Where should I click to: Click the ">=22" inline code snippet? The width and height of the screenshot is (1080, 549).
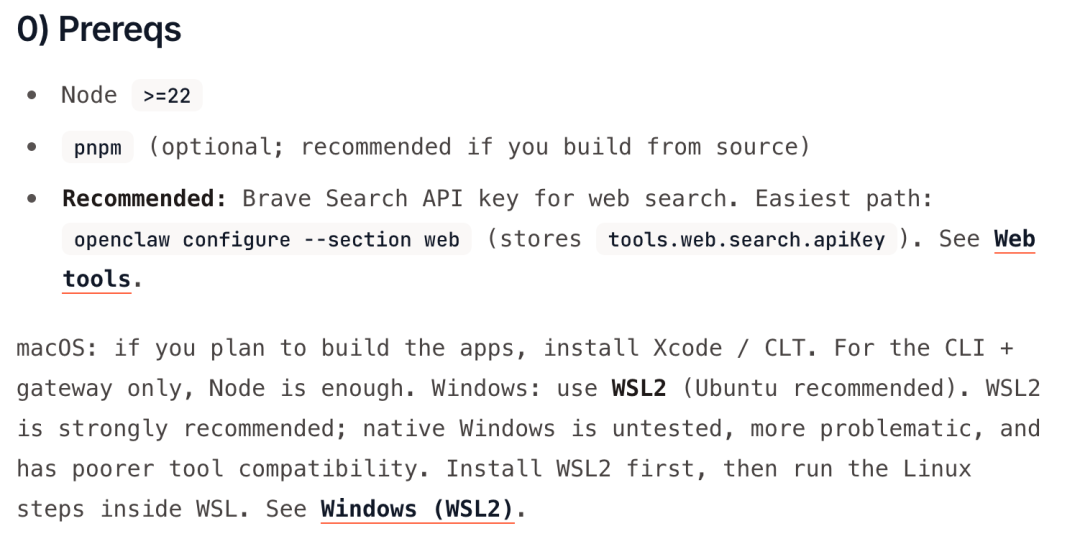pos(168,96)
